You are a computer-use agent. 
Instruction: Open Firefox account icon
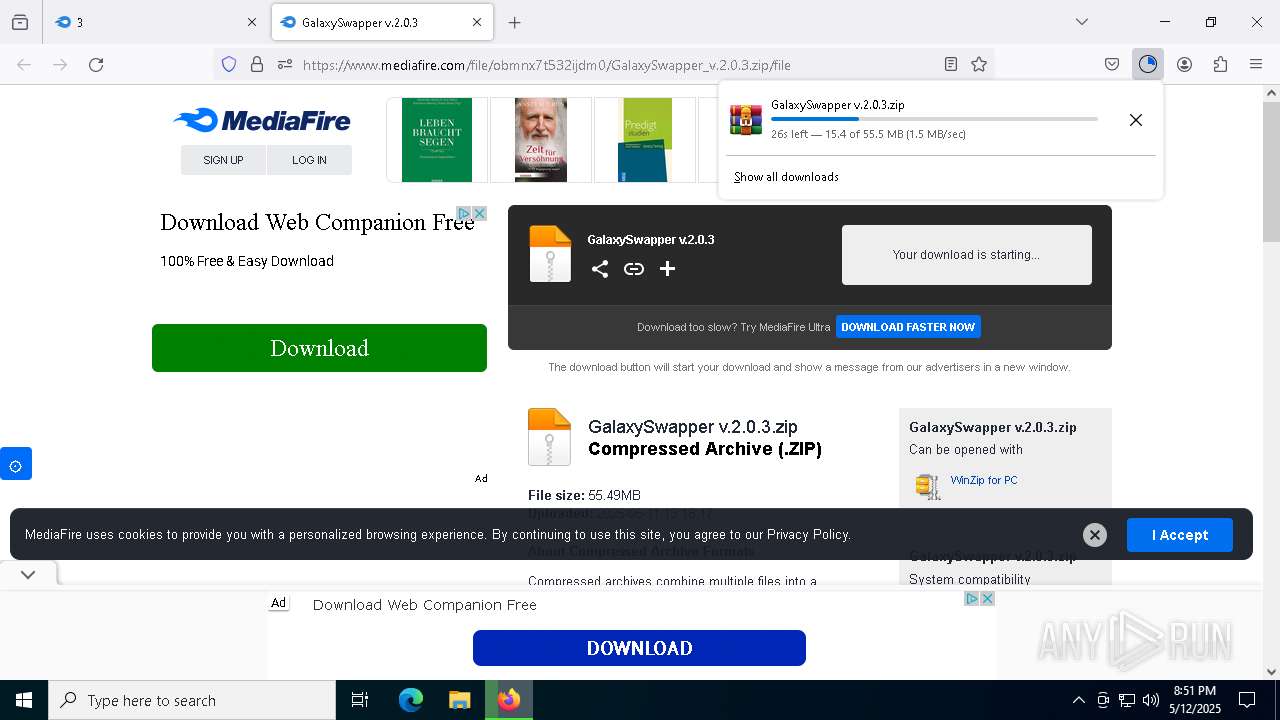tap(1184, 64)
